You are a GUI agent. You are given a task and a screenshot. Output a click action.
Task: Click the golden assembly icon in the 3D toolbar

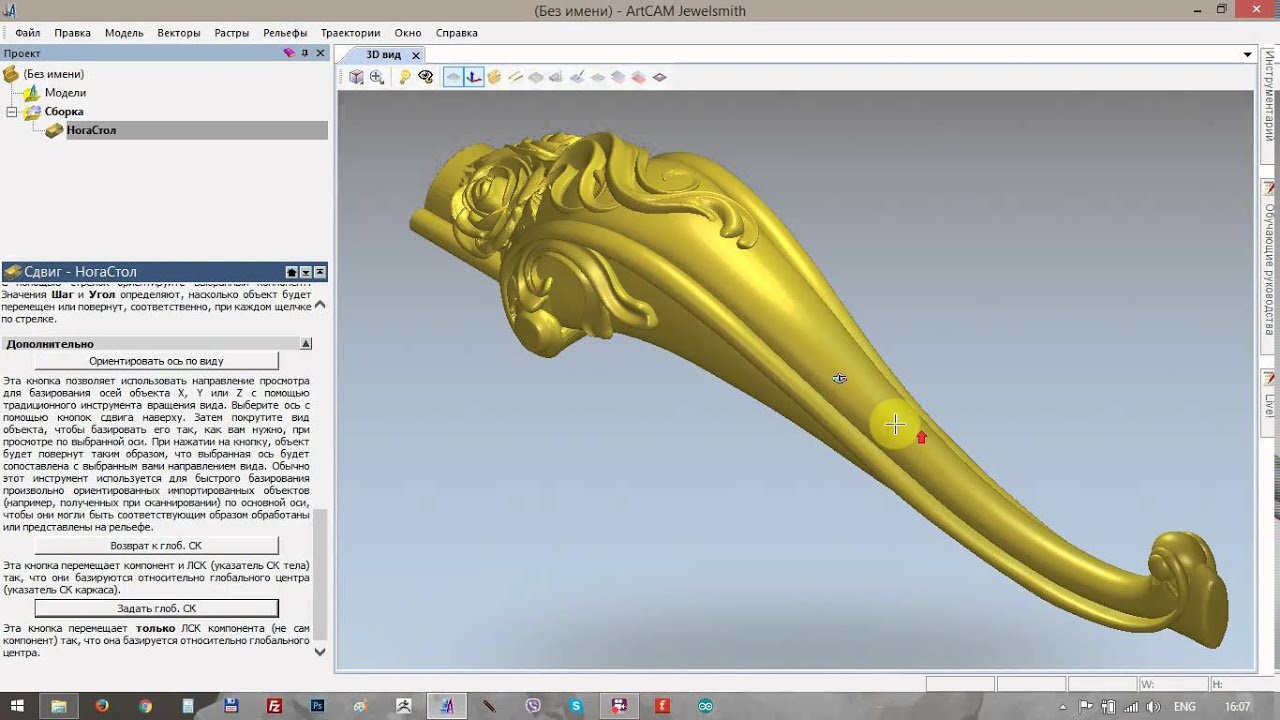pos(494,77)
